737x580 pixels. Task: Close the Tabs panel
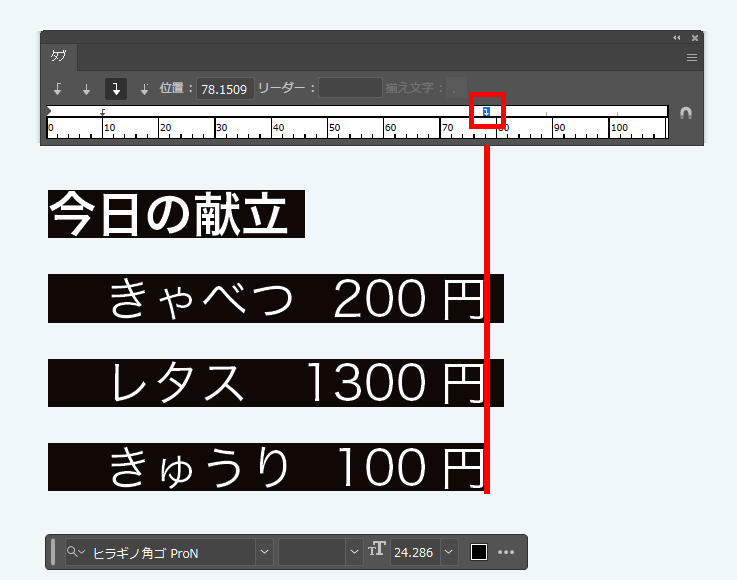695,38
